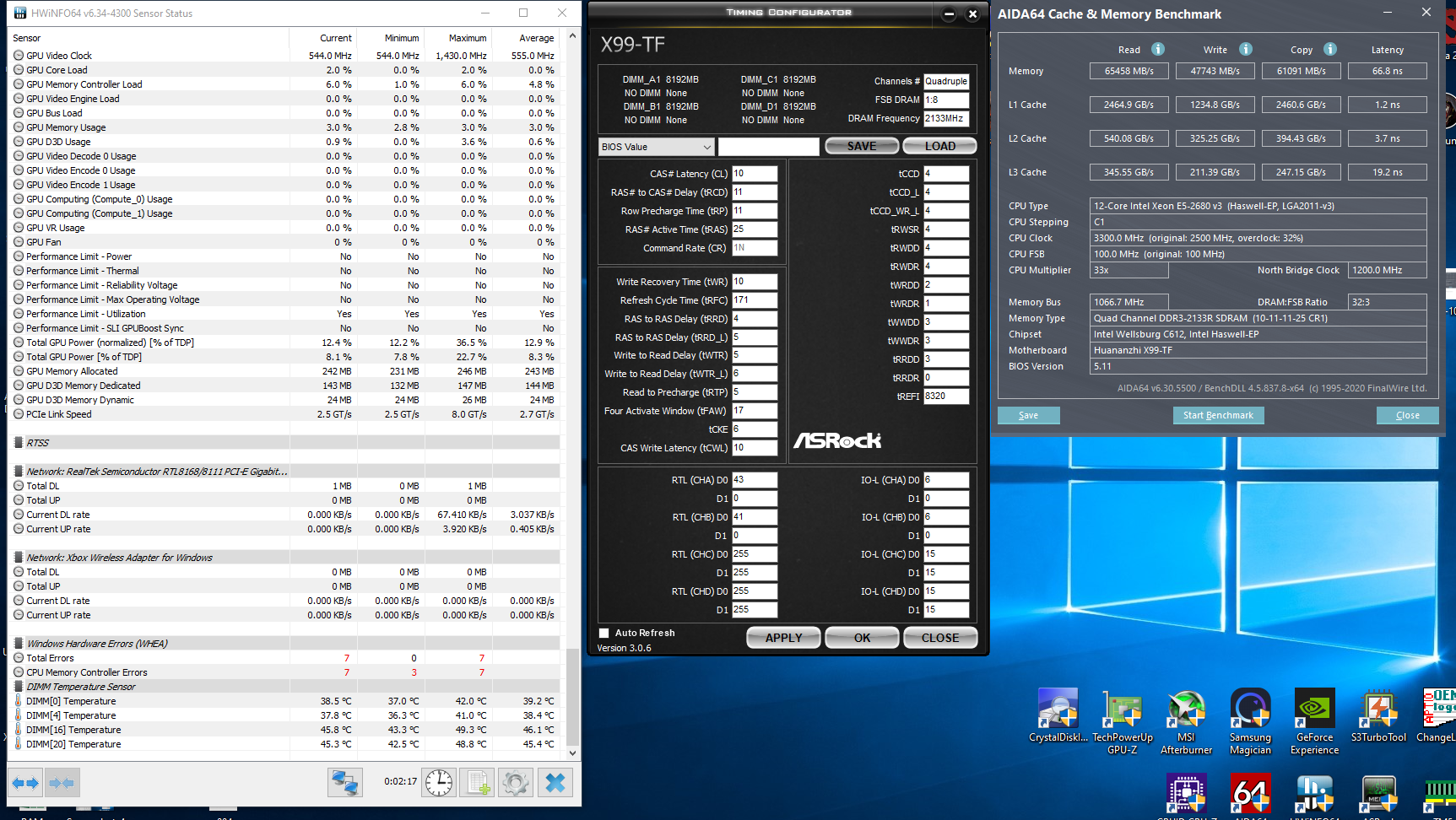Click the Average column header
Image resolution: width=1456 pixels, height=820 pixels.
click(525, 38)
